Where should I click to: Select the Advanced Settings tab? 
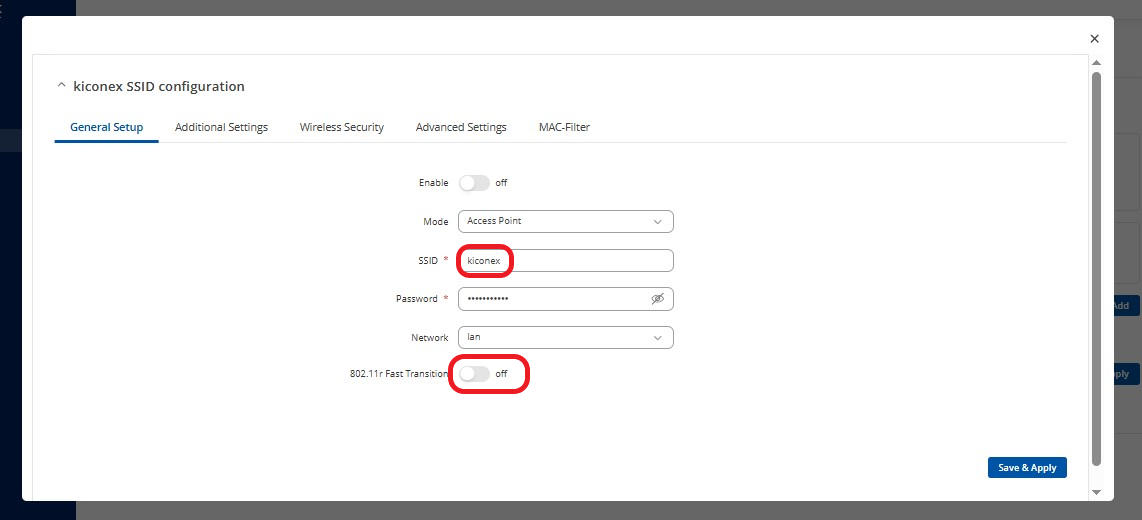point(461,128)
